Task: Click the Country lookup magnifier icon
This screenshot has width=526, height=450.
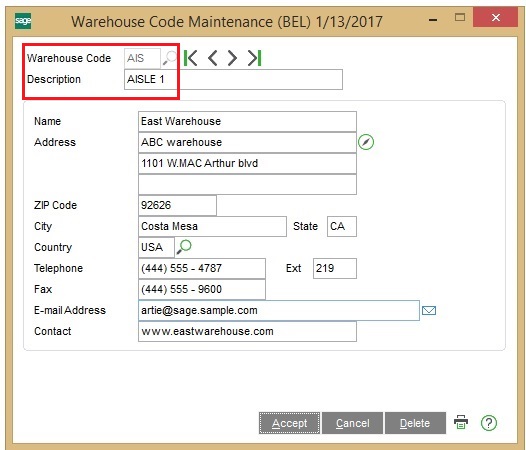Action: tap(184, 247)
